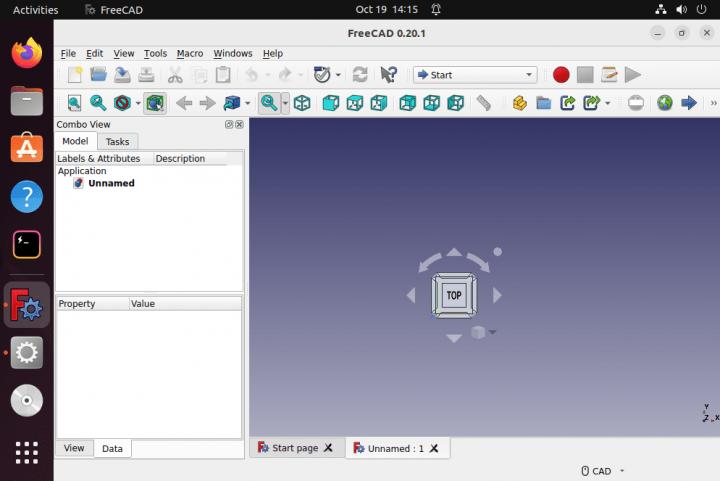
Task: Open the Macro menu
Action: 190,53
